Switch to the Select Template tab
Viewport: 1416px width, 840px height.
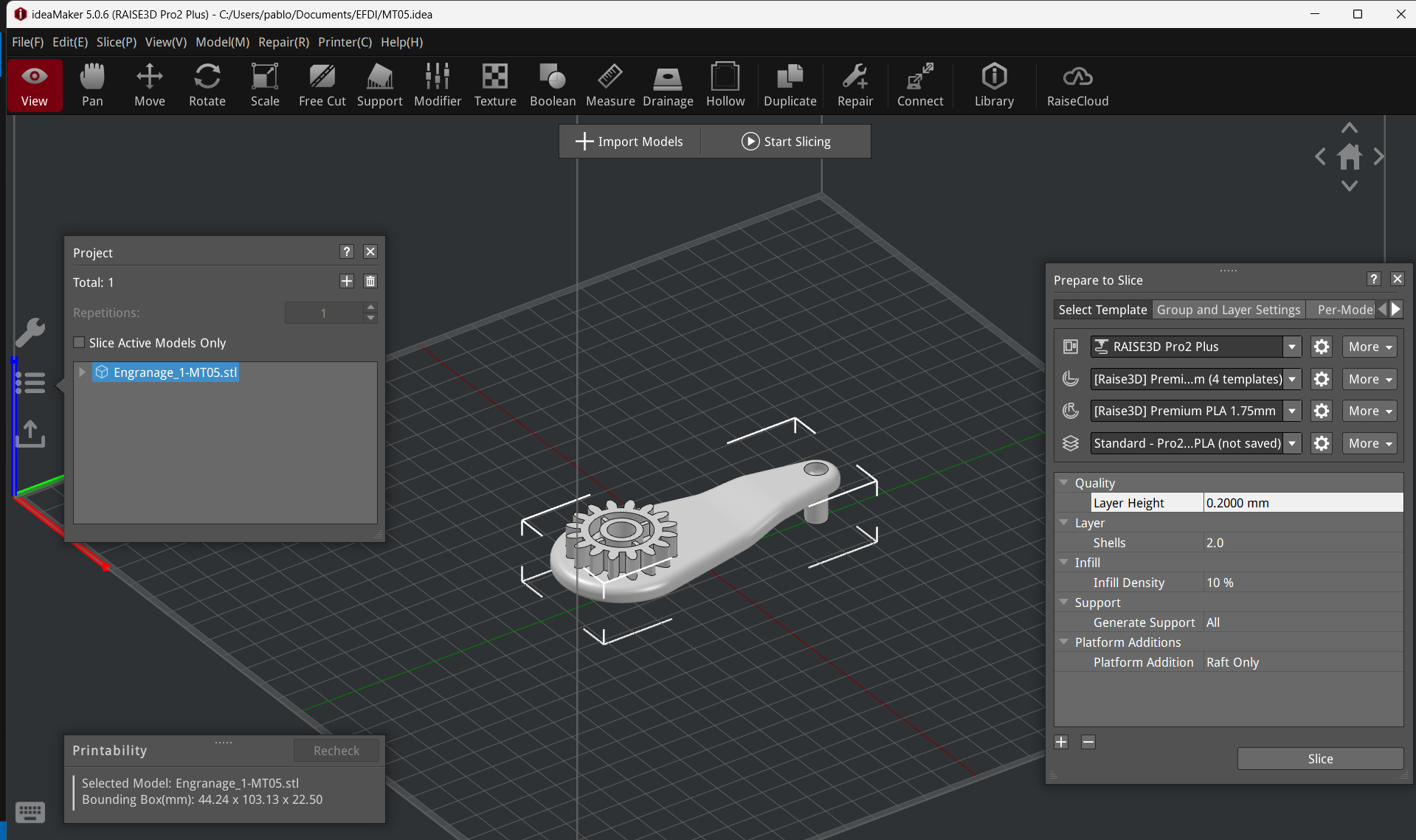(x=1102, y=310)
